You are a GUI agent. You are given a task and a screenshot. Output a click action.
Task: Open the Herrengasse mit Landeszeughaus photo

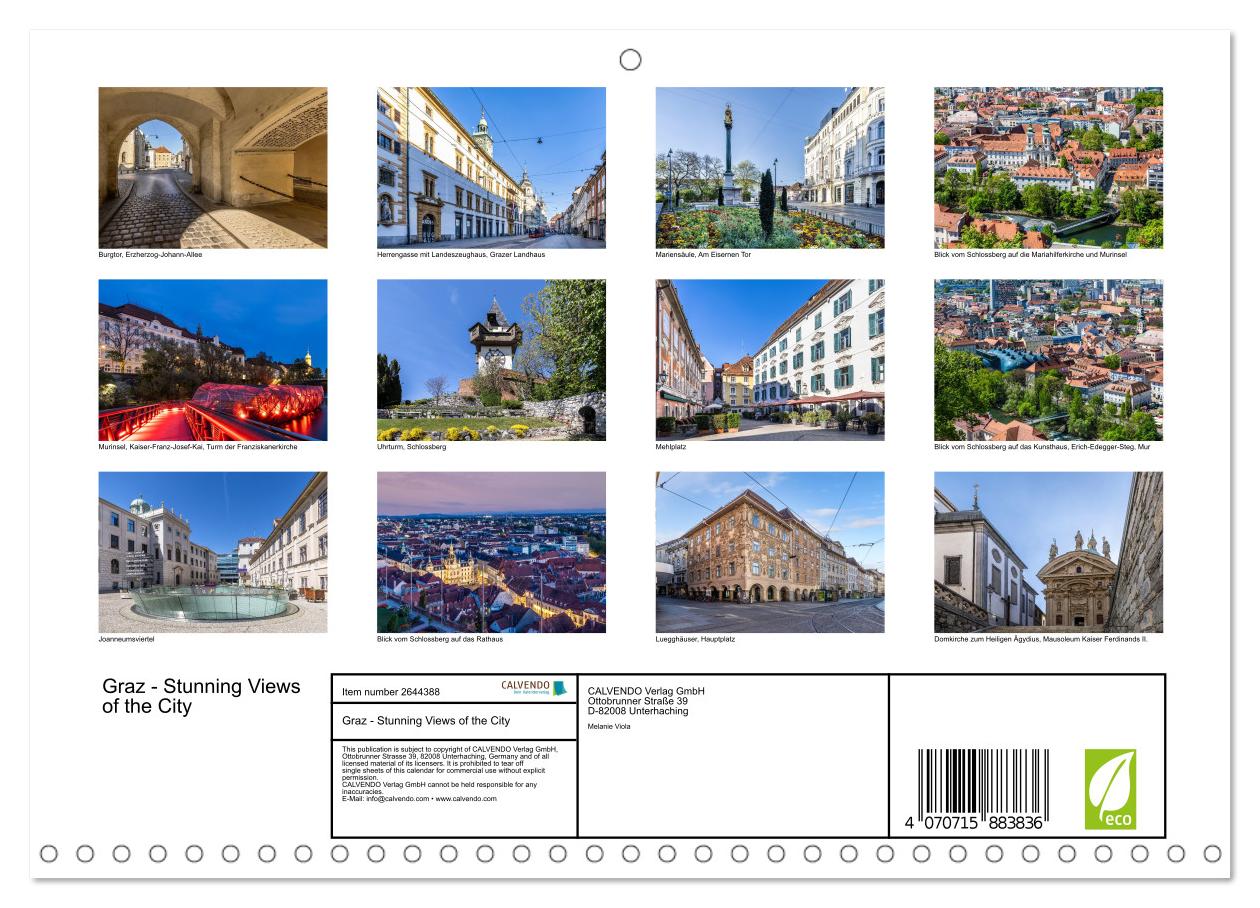pos(491,168)
